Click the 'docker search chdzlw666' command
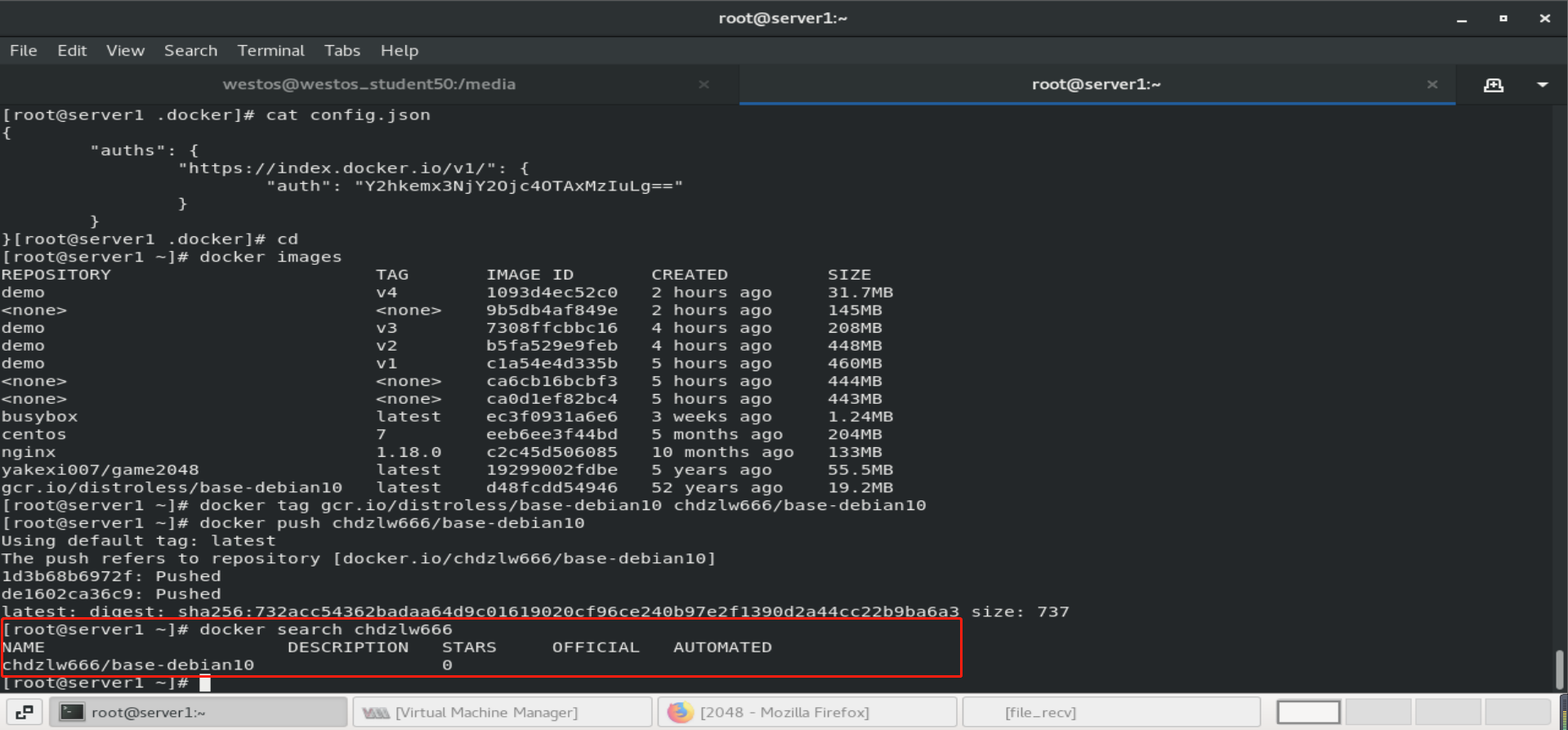Image resolution: width=1568 pixels, height=730 pixels. 325,629
